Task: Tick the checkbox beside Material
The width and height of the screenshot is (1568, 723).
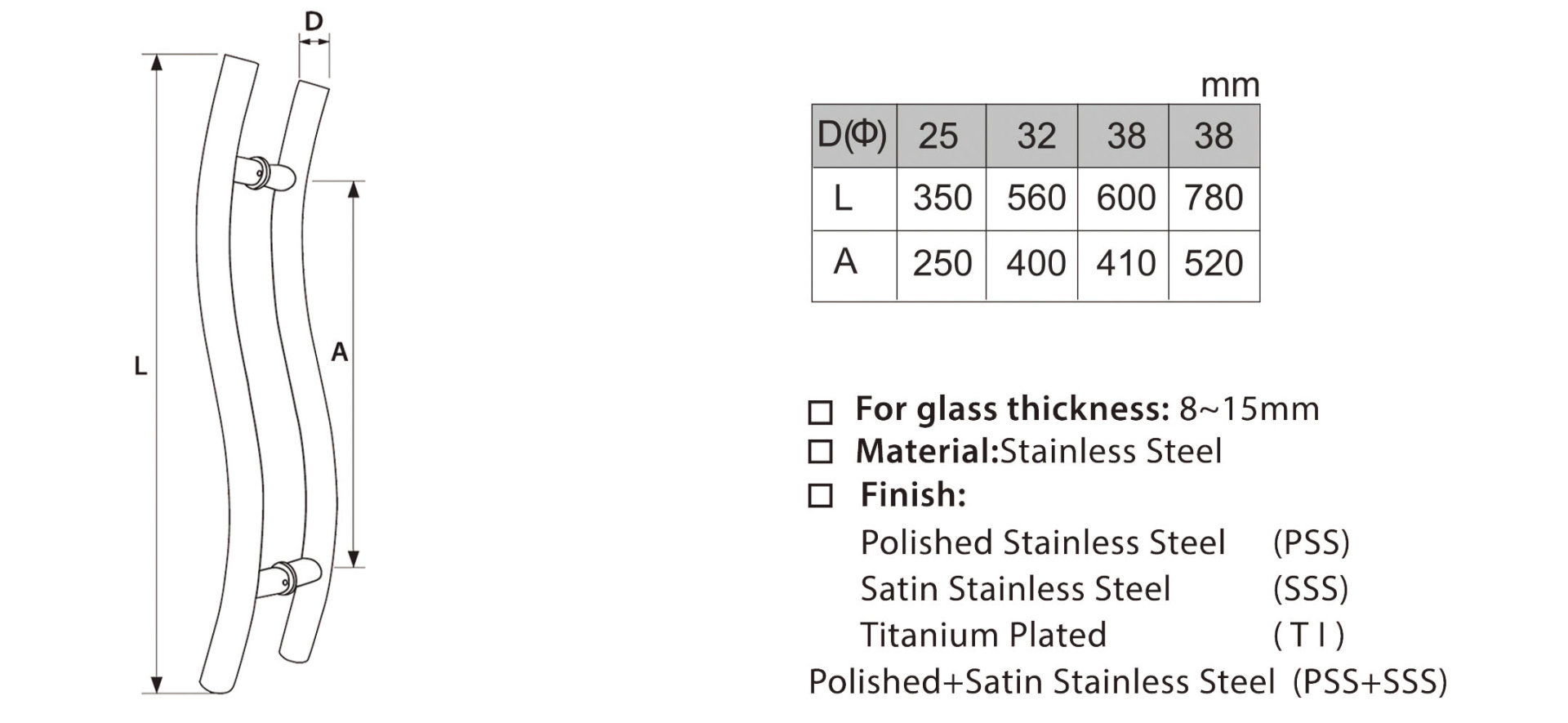Action: [x=820, y=452]
